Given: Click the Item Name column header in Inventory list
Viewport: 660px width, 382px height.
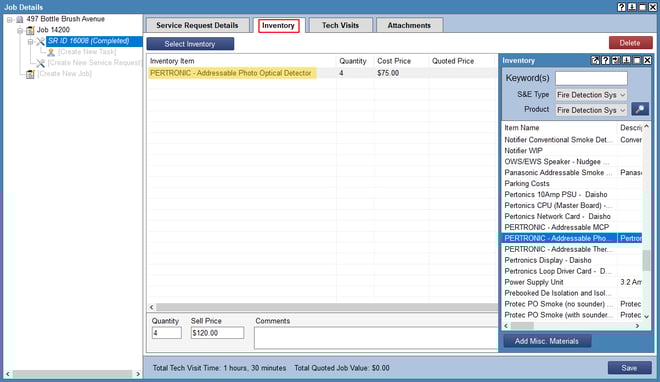Looking at the screenshot, I should pyautogui.click(x=522, y=127).
